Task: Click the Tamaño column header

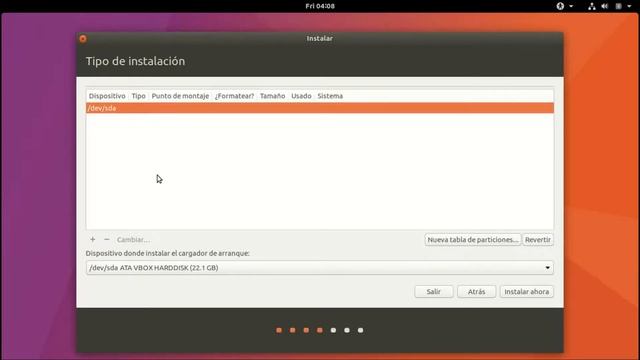Action: [x=272, y=96]
